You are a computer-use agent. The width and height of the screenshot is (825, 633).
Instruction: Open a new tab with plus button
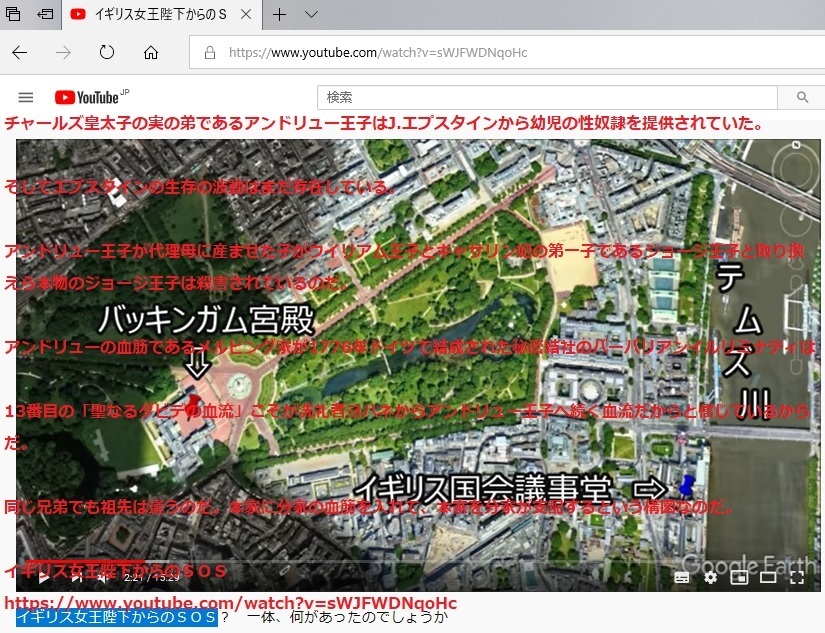(279, 14)
